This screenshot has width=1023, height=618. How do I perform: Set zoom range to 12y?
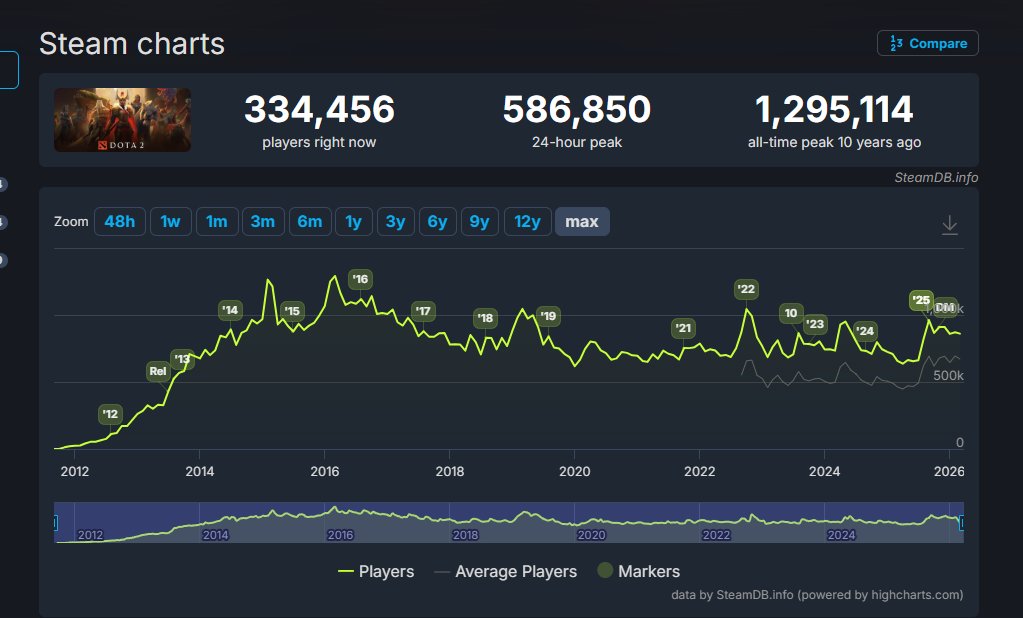(527, 221)
